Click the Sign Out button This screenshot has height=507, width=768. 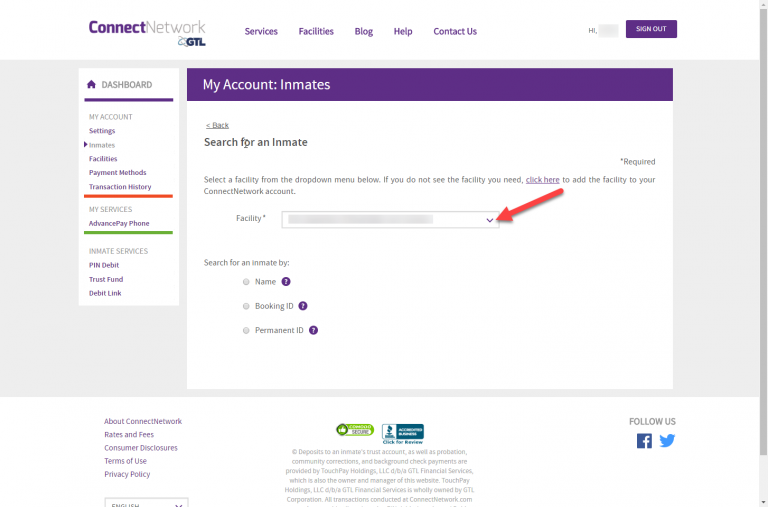point(651,29)
